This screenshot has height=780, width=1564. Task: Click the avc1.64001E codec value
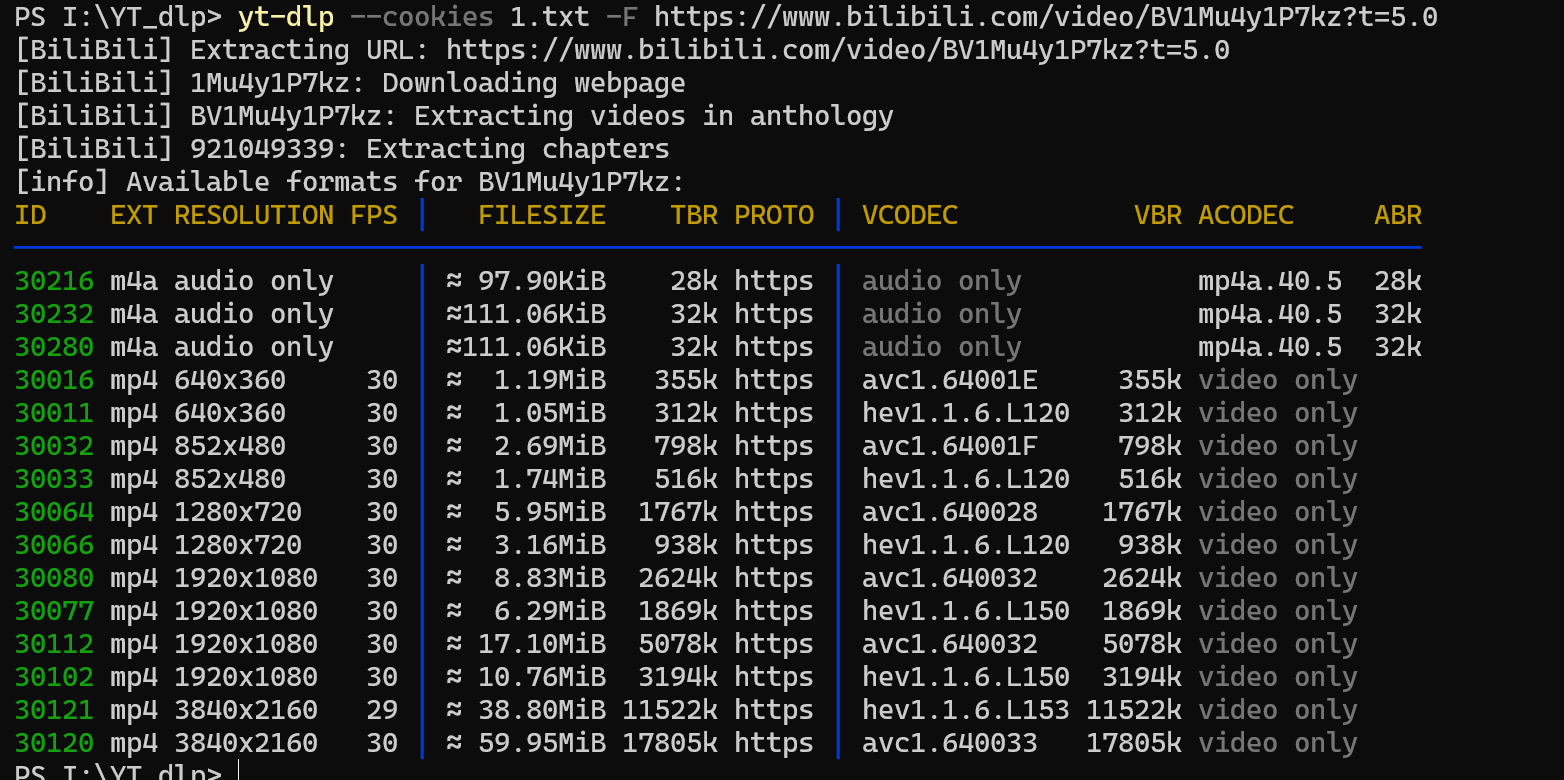[950, 380]
